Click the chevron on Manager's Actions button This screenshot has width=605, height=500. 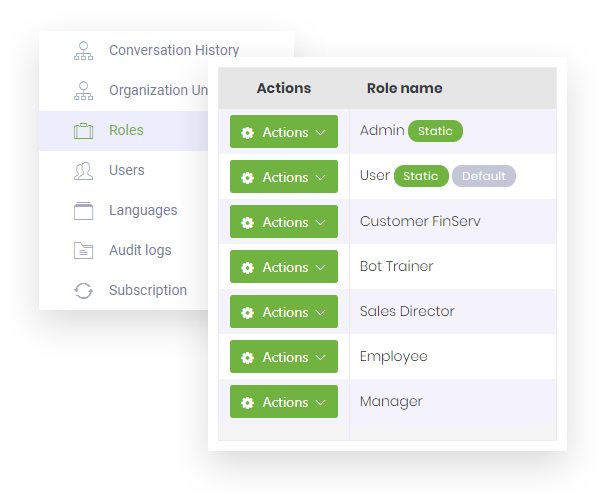tap(320, 402)
